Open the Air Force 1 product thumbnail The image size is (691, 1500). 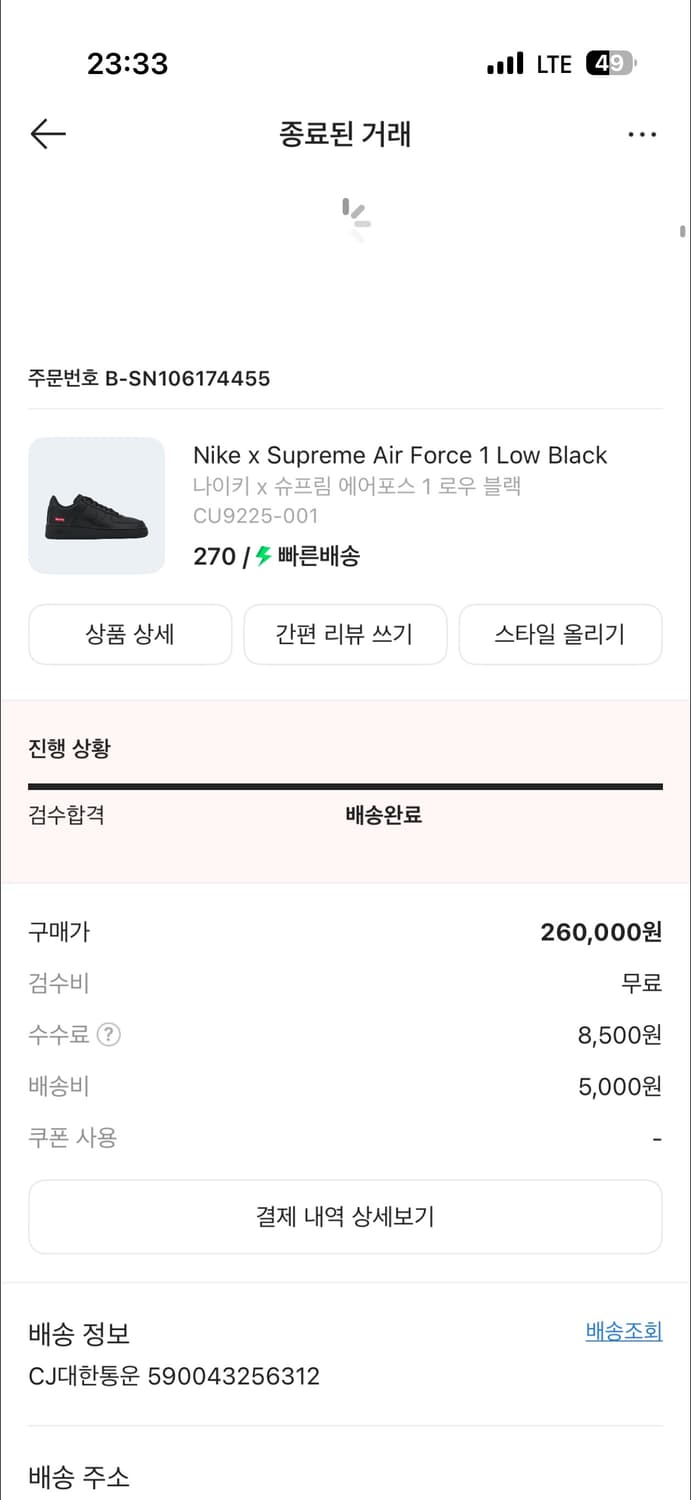click(96, 505)
